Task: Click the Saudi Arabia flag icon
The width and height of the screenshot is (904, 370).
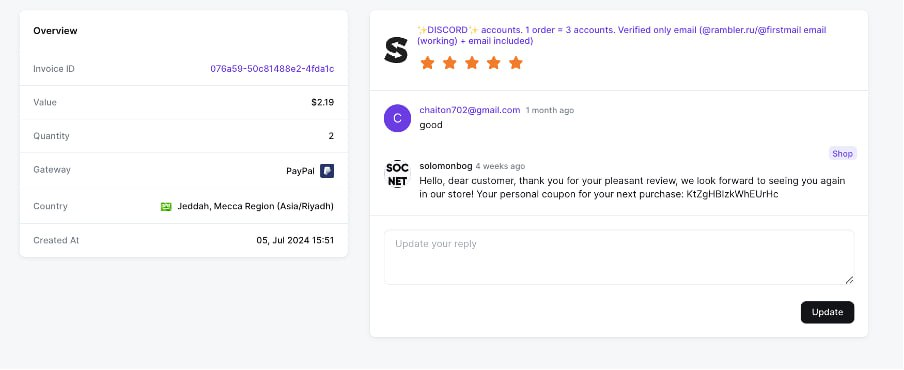Action: [x=166, y=206]
